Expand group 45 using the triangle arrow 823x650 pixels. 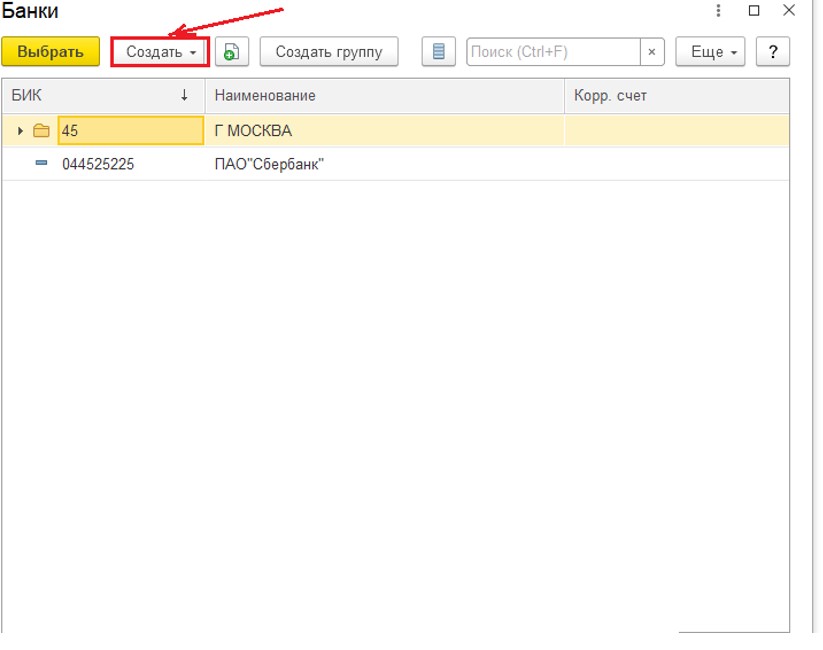pyautogui.click(x=20, y=131)
